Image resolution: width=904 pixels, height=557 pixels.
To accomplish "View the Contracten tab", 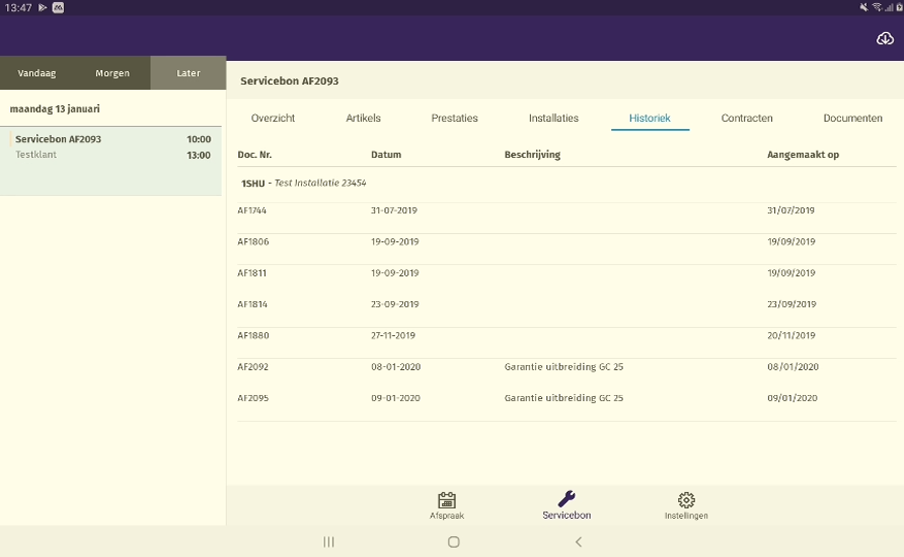I will (746, 118).
